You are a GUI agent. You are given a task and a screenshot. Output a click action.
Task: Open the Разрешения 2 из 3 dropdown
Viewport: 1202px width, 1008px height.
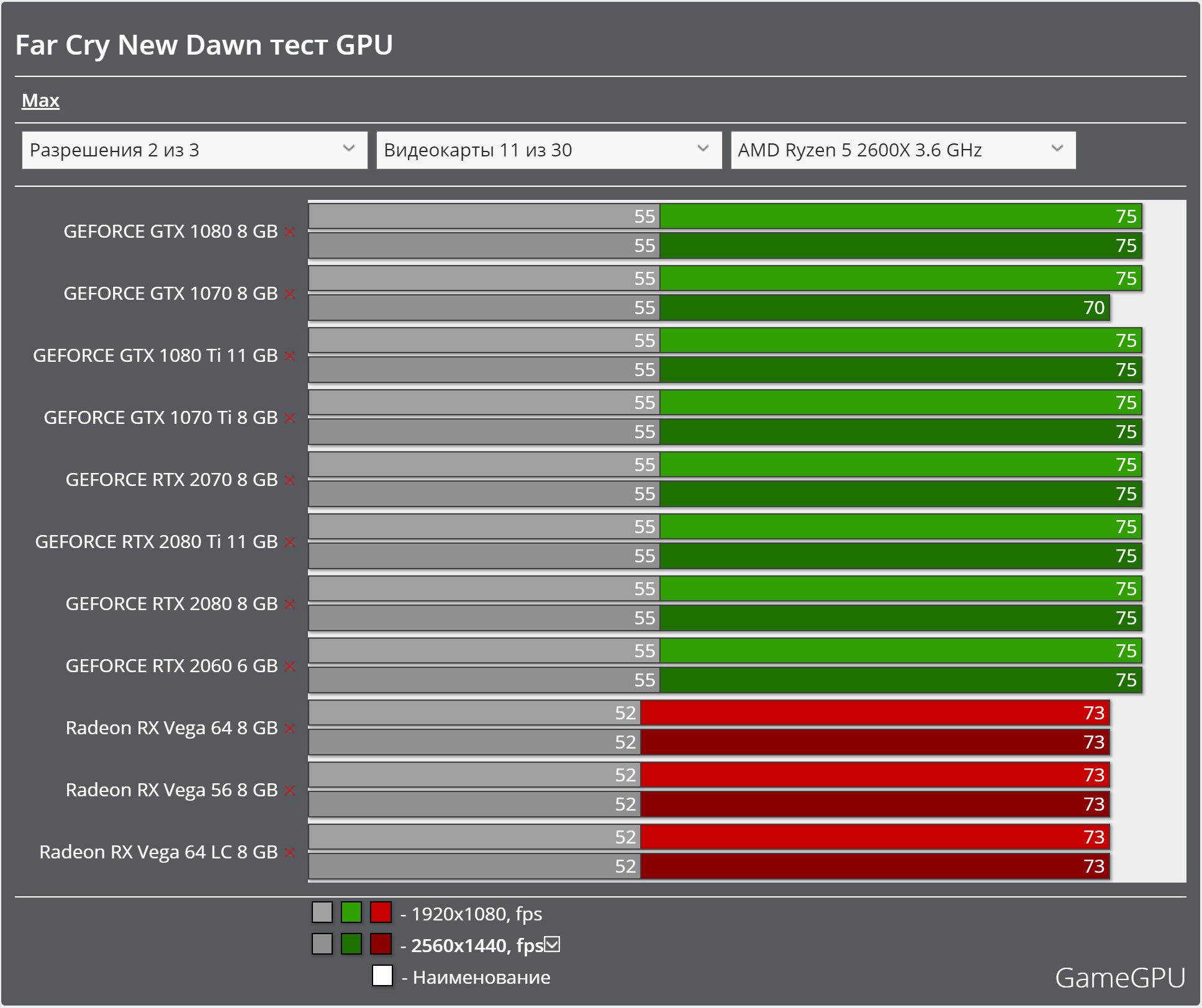point(194,150)
